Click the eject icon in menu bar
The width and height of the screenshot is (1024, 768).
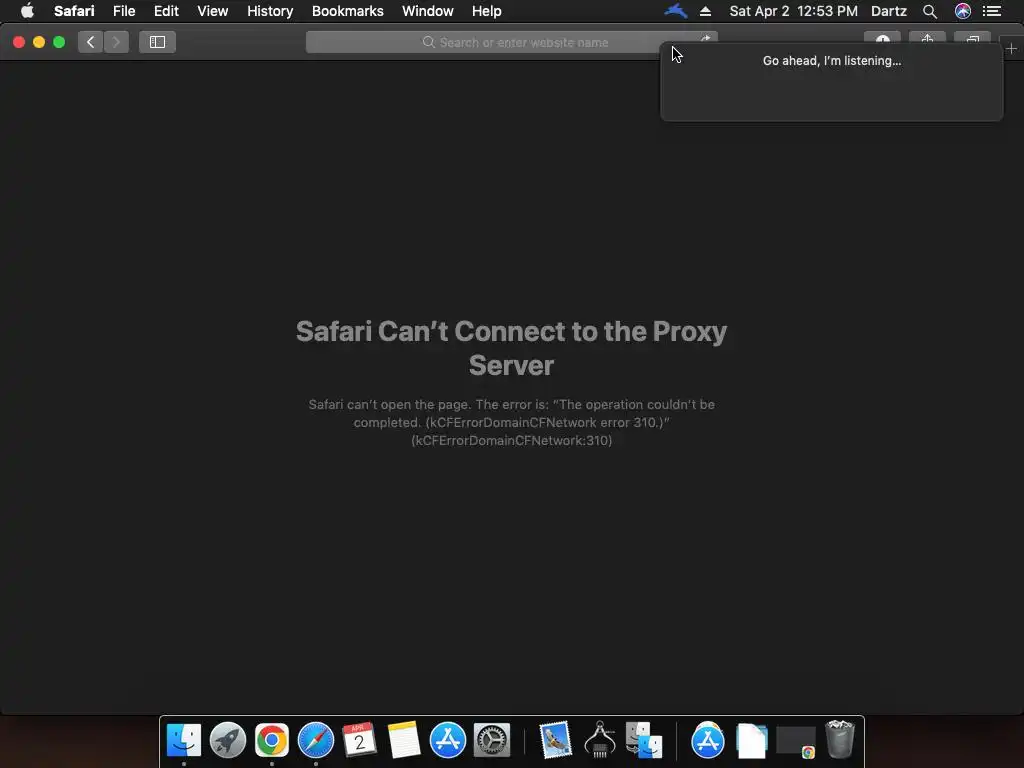[705, 11]
